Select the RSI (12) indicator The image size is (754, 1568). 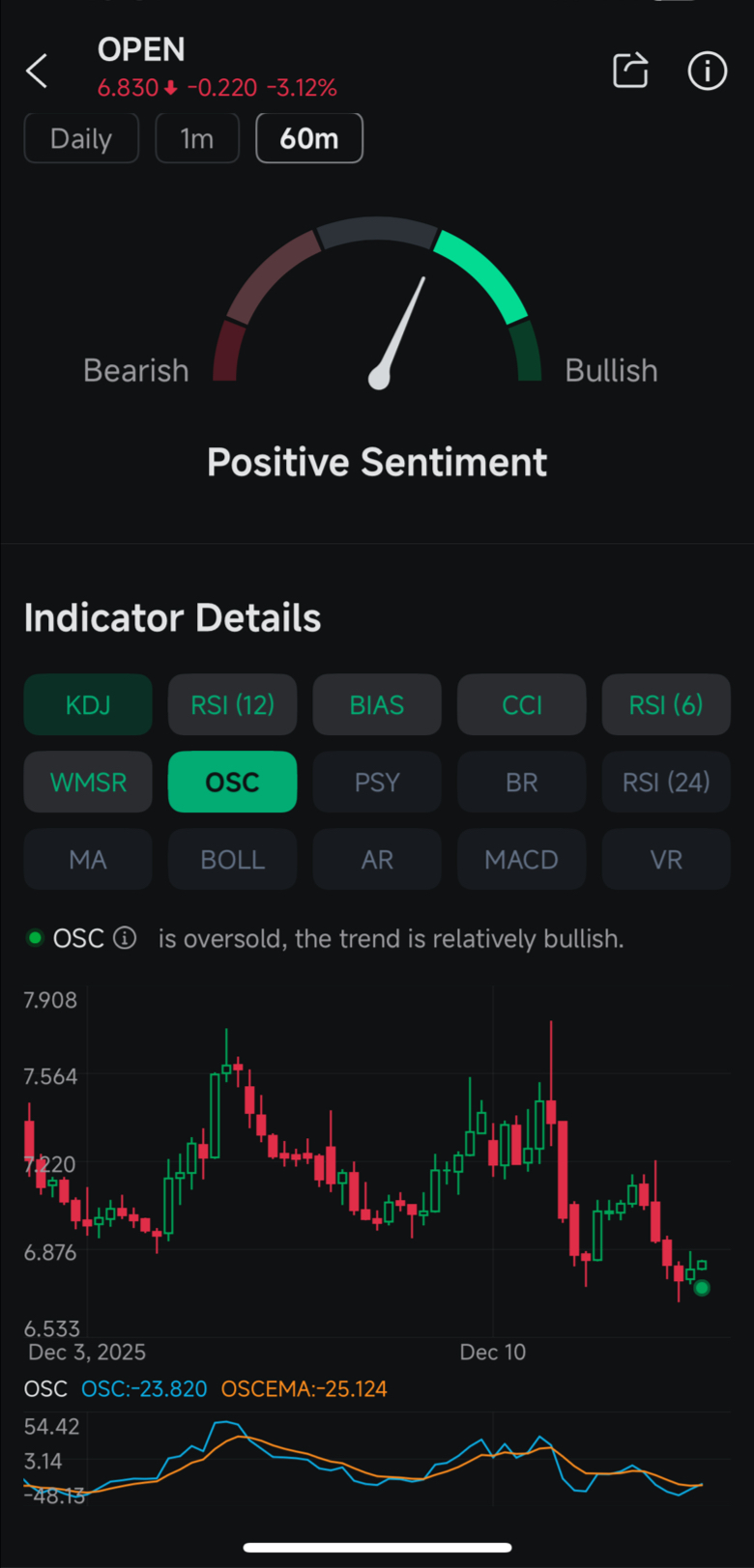pos(232,704)
